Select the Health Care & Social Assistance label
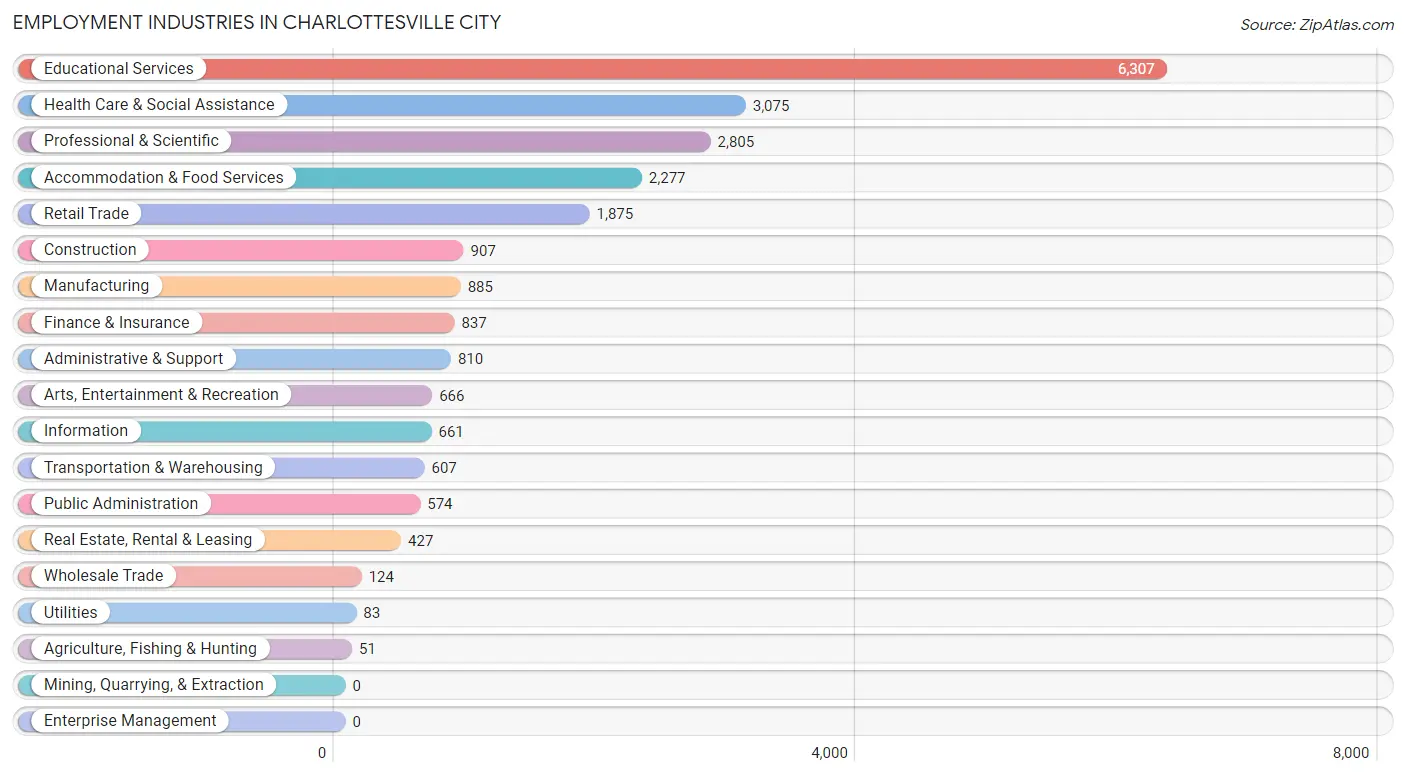The image size is (1406, 776). [159, 104]
